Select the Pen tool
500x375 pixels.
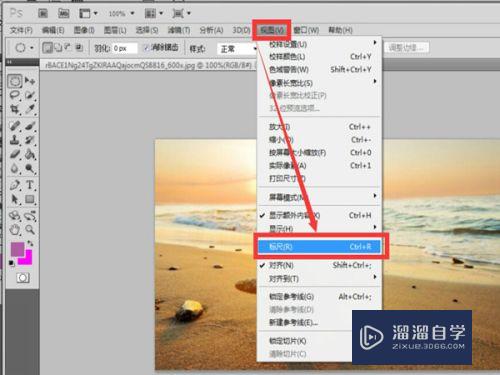click(x=15, y=185)
